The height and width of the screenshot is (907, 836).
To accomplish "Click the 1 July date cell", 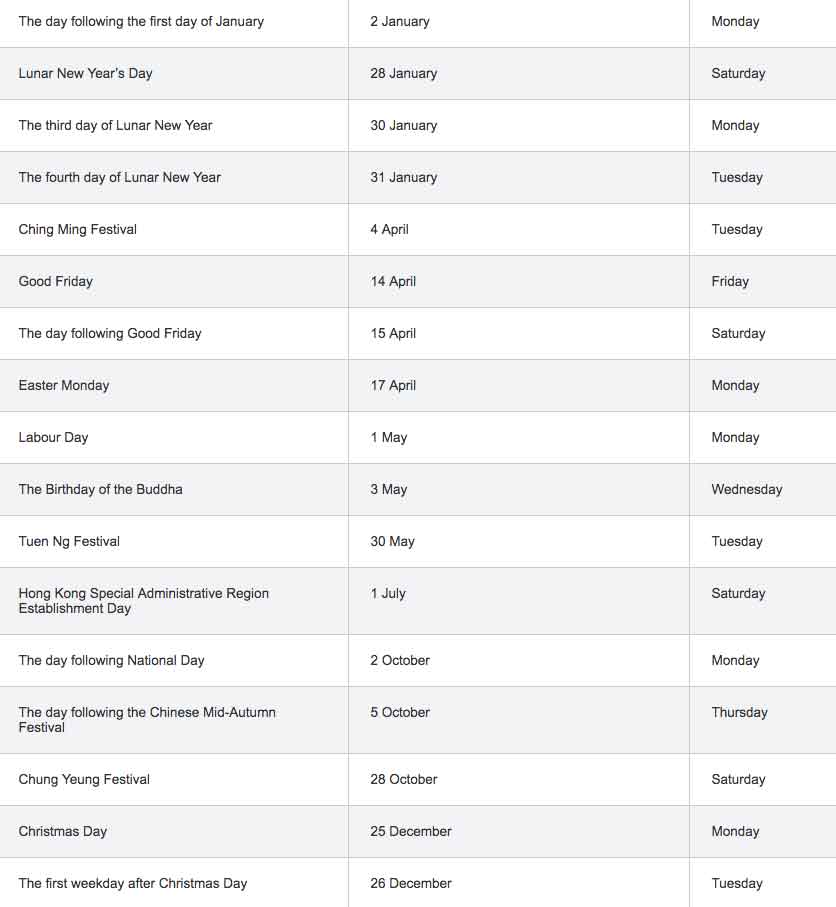I will 388,593.
